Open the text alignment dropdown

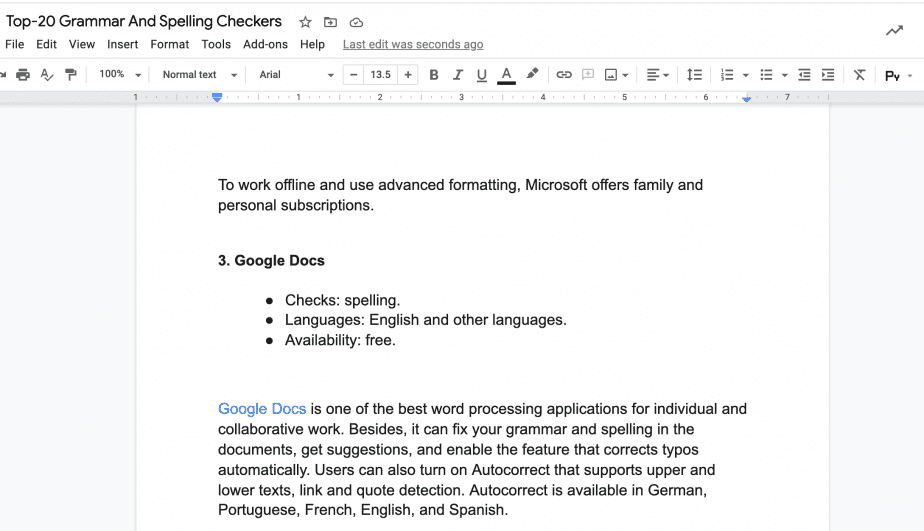pos(658,75)
